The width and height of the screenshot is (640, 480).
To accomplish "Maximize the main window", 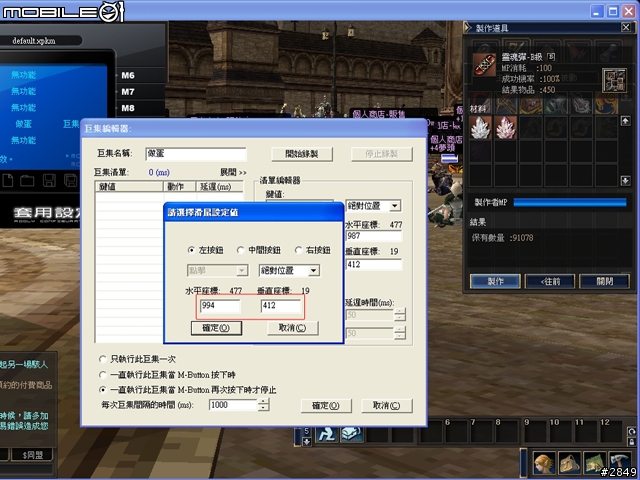I will point(613,11).
